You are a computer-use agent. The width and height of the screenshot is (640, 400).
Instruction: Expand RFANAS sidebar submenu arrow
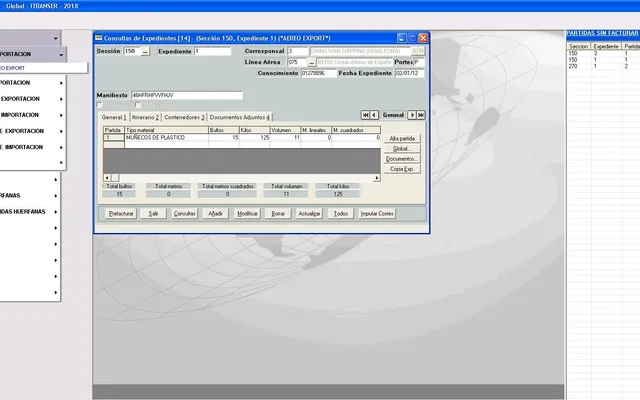[56, 196]
